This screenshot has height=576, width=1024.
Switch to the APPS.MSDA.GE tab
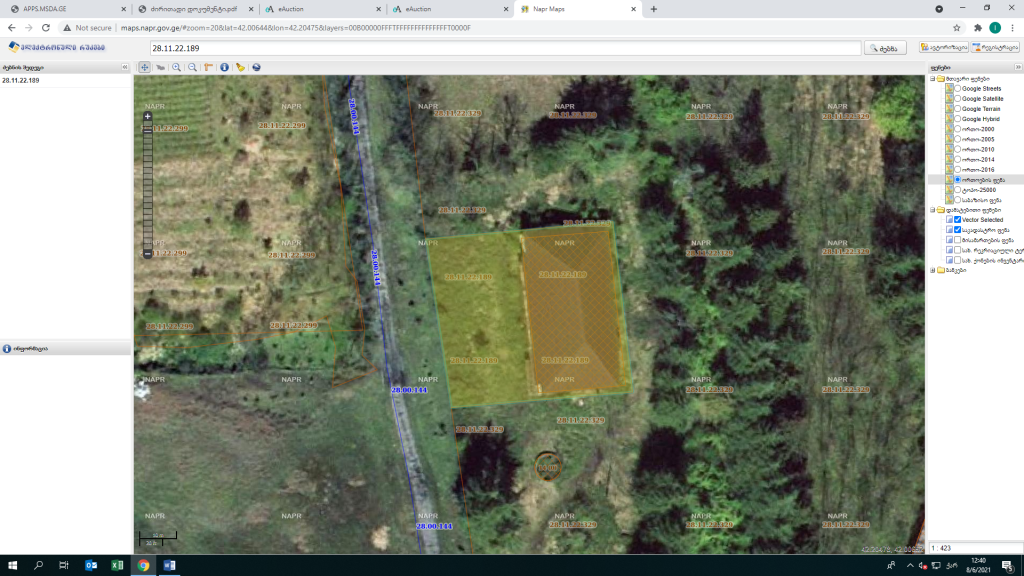[68, 9]
